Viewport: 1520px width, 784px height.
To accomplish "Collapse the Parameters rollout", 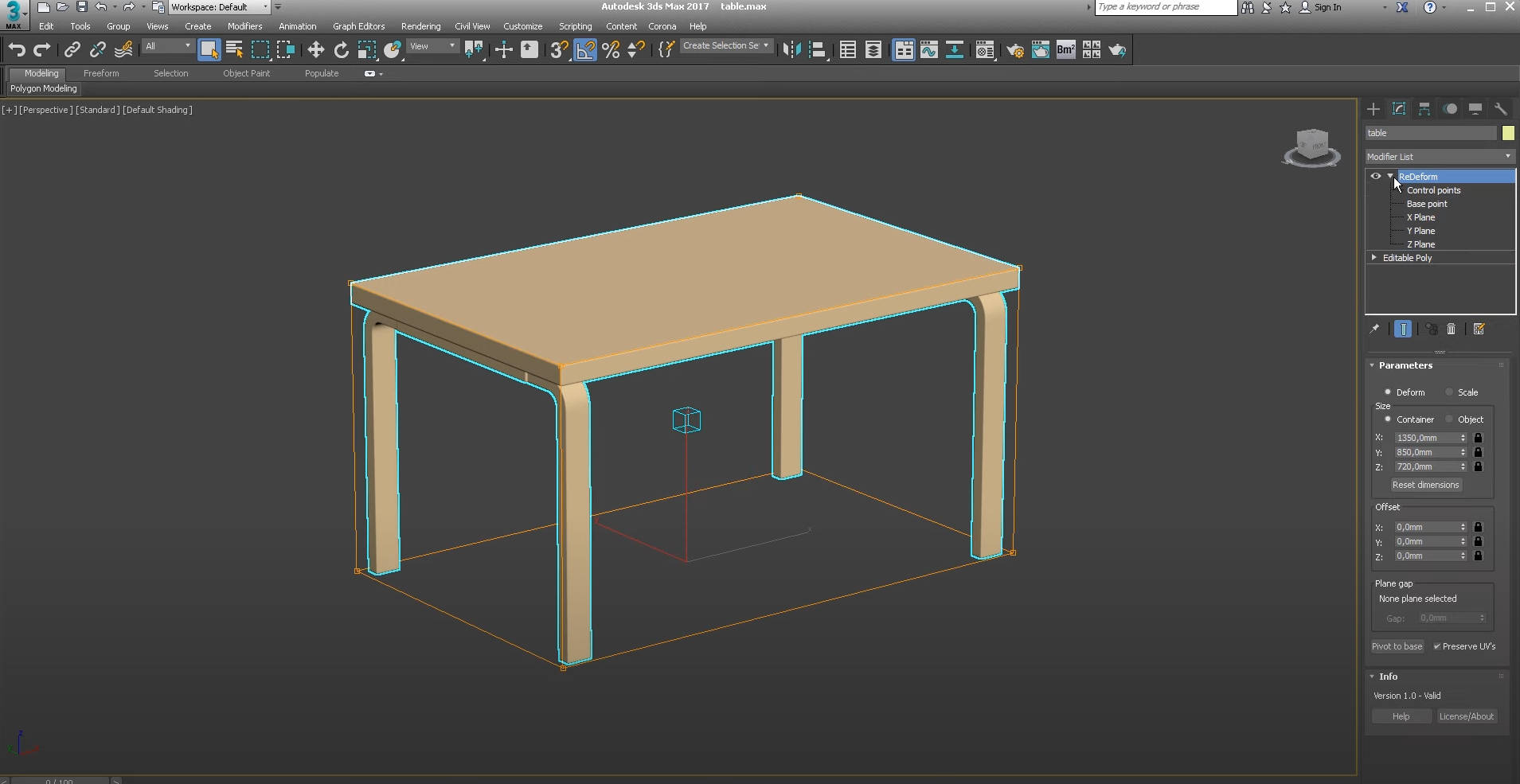I will (x=1371, y=365).
